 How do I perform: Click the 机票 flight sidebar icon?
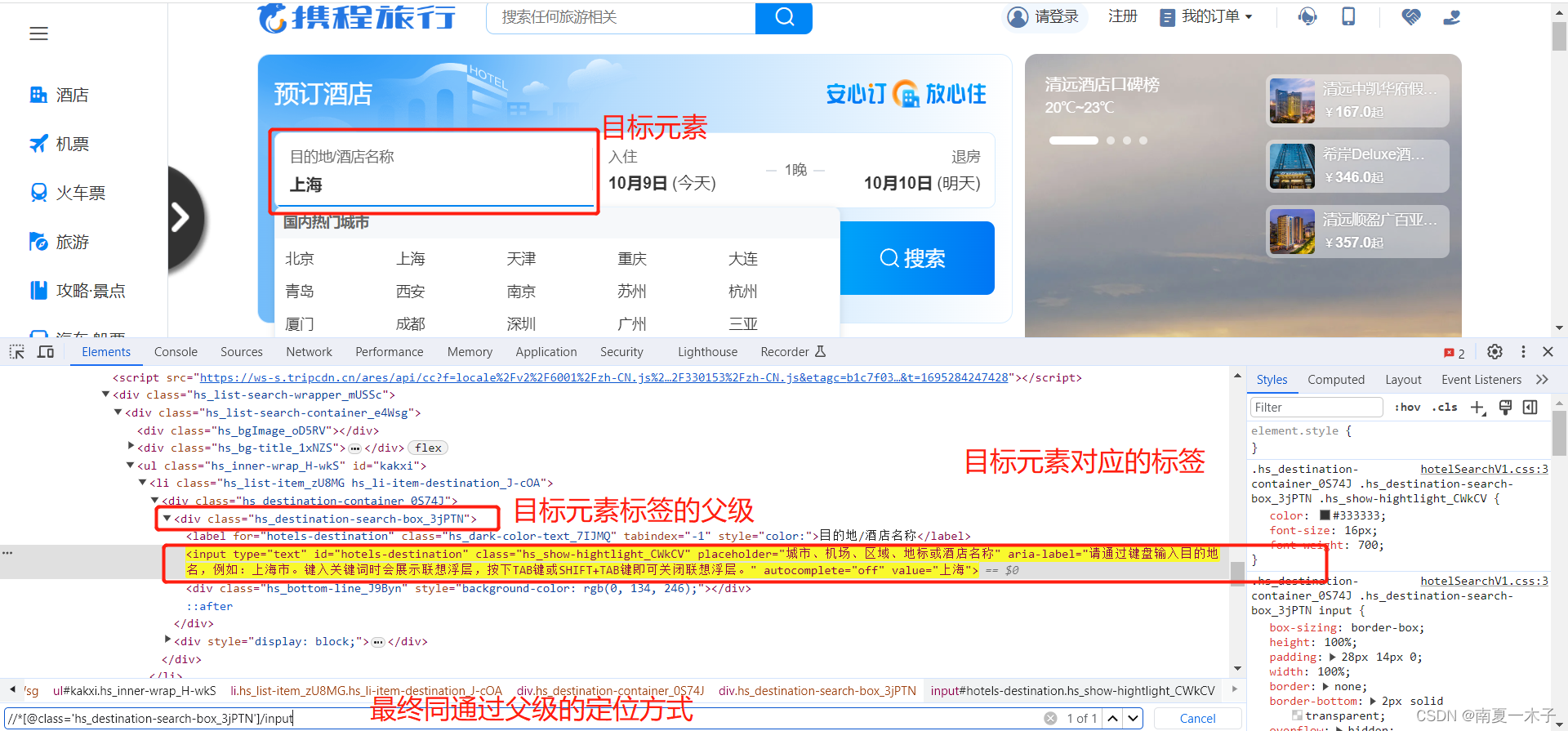click(38, 144)
